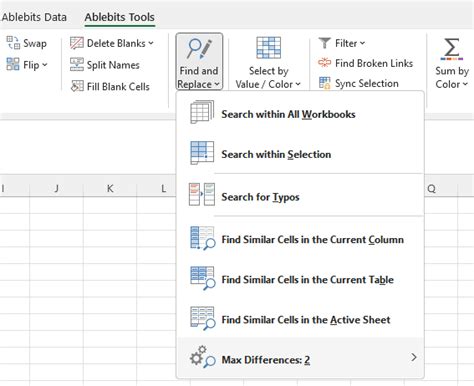Click the Filter funnel icon
Viewport: 474px width, 386px height.
(325, 43)
